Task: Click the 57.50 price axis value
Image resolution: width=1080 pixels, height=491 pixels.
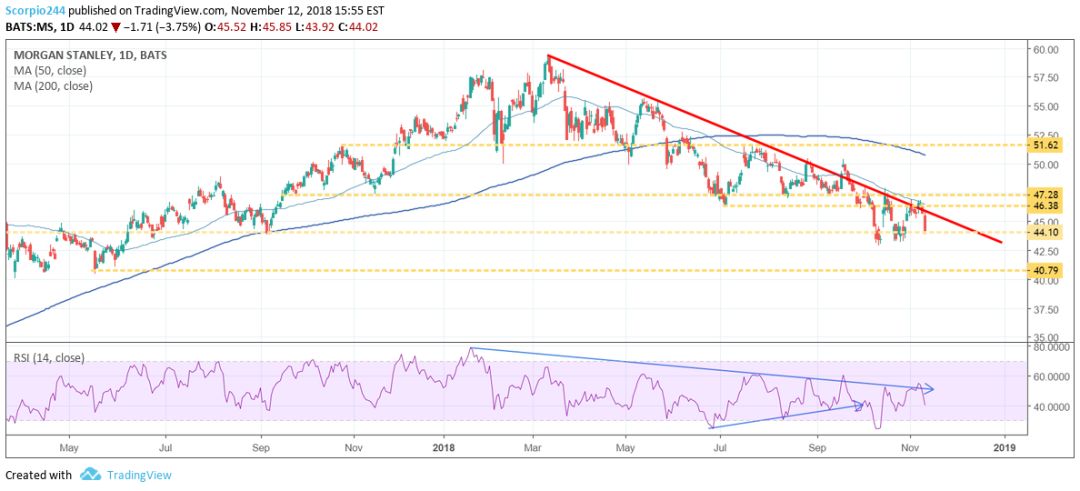Action: point(1048,78)
